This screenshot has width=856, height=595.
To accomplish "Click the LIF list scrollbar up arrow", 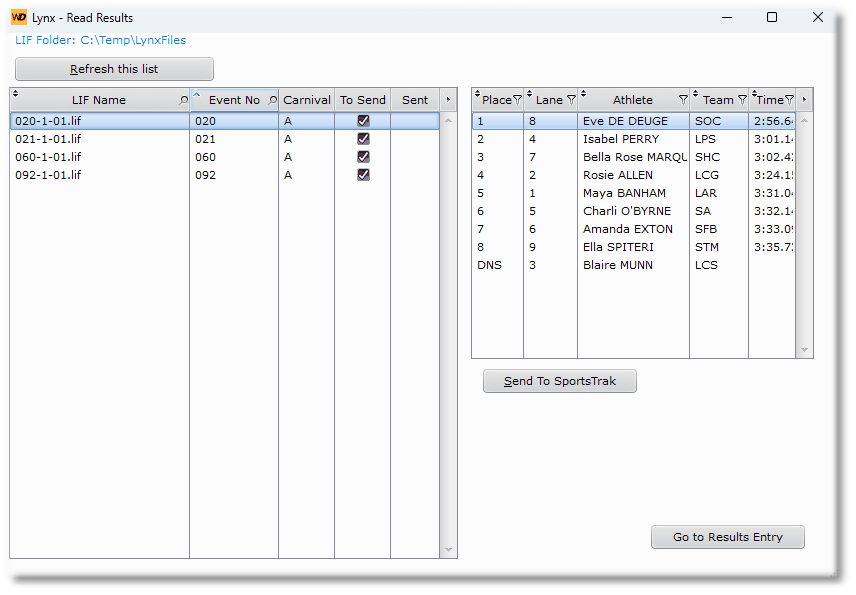I will click(448, 120).
